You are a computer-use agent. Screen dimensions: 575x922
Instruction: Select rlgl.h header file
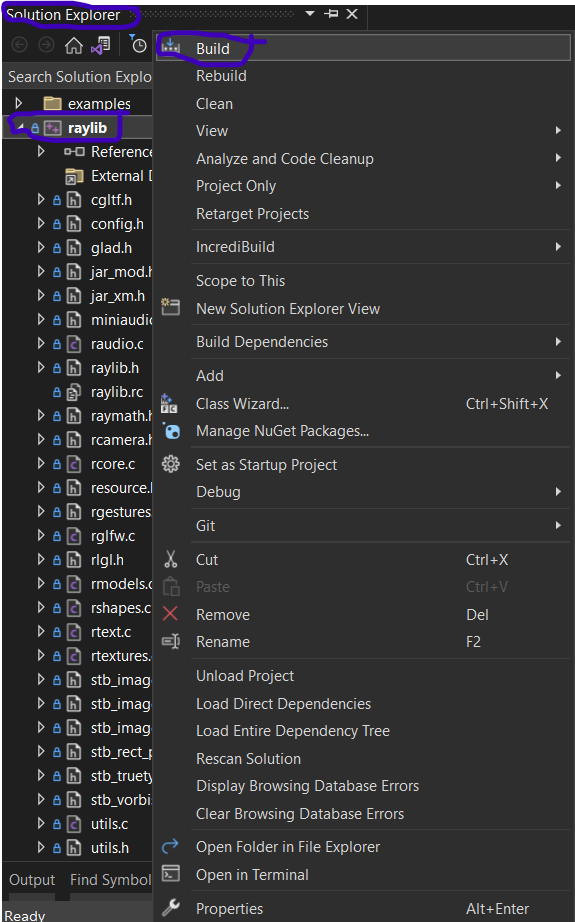pos(107,560)
